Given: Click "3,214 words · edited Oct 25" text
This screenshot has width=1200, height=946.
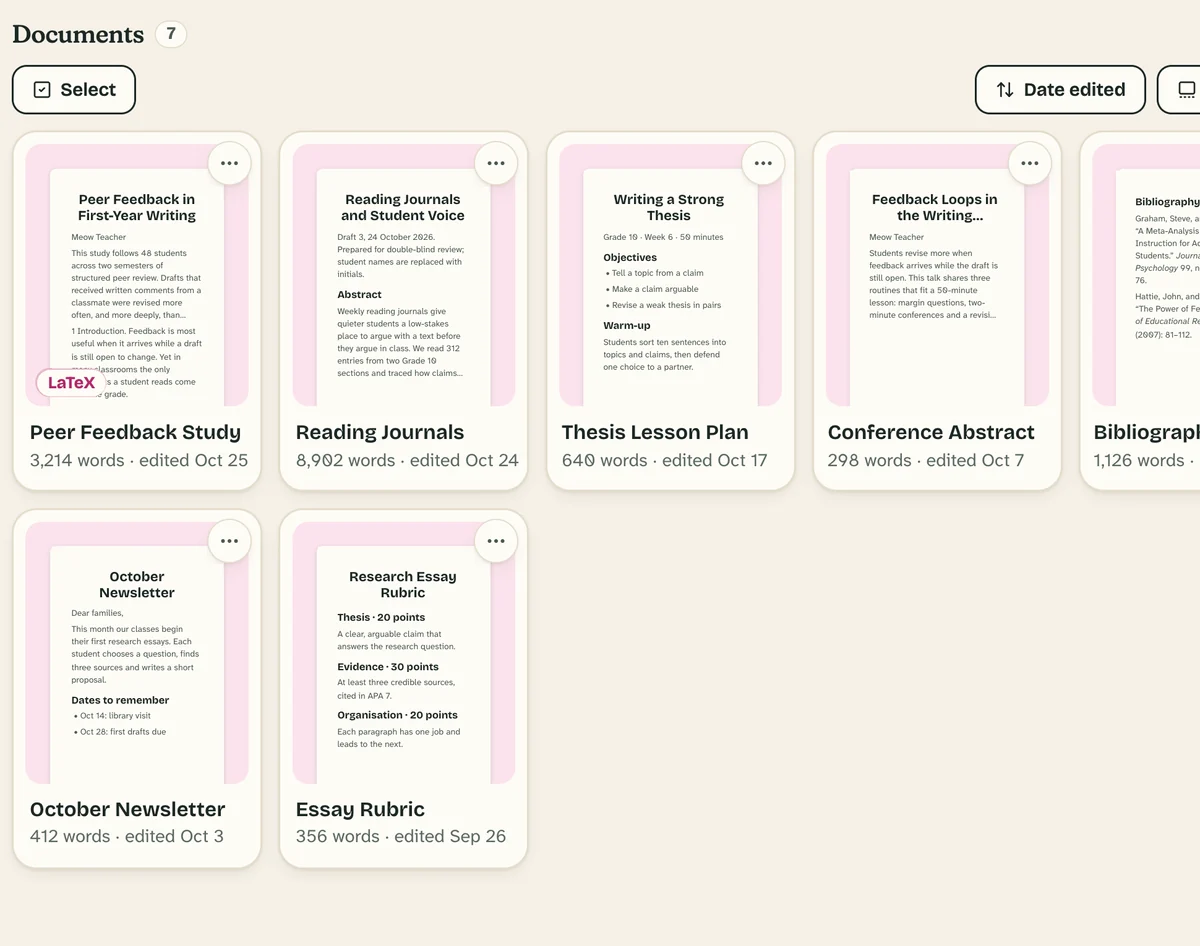Looking at the screenshot, I should (x=139, y=460).
